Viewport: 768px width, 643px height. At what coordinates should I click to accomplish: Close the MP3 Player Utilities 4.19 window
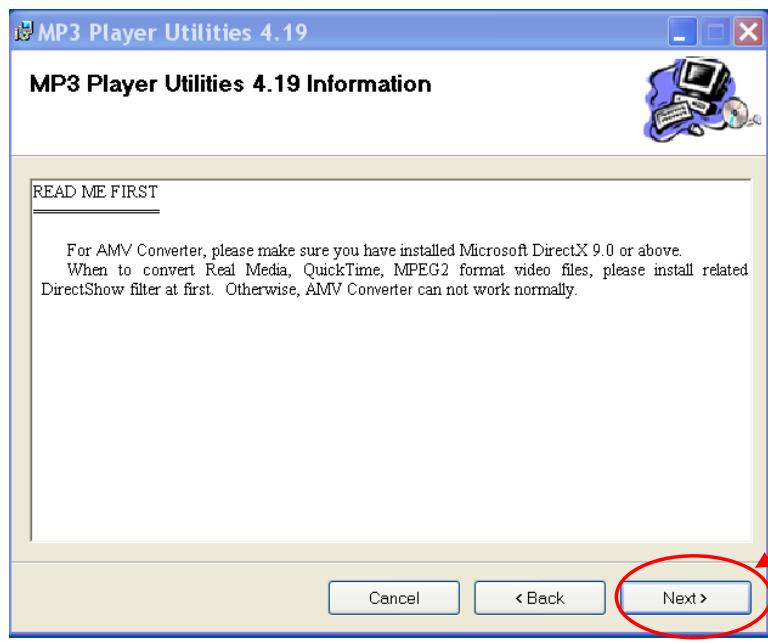point(748,32)
